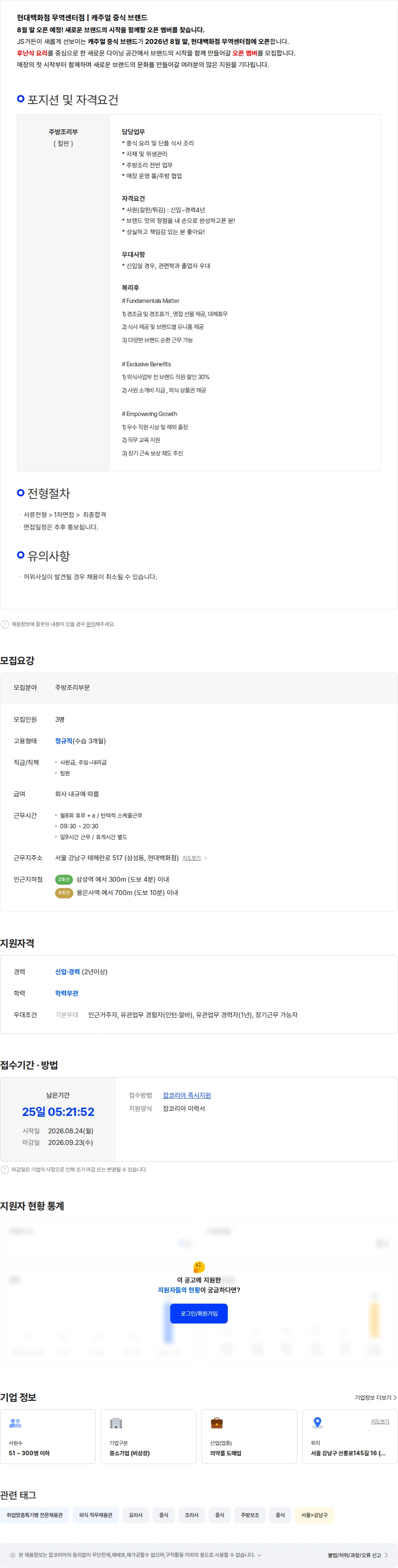The image size is (398, 1568).
Task: Click the # Exclusive Benefits heading
Action: (x=146, y=364)
